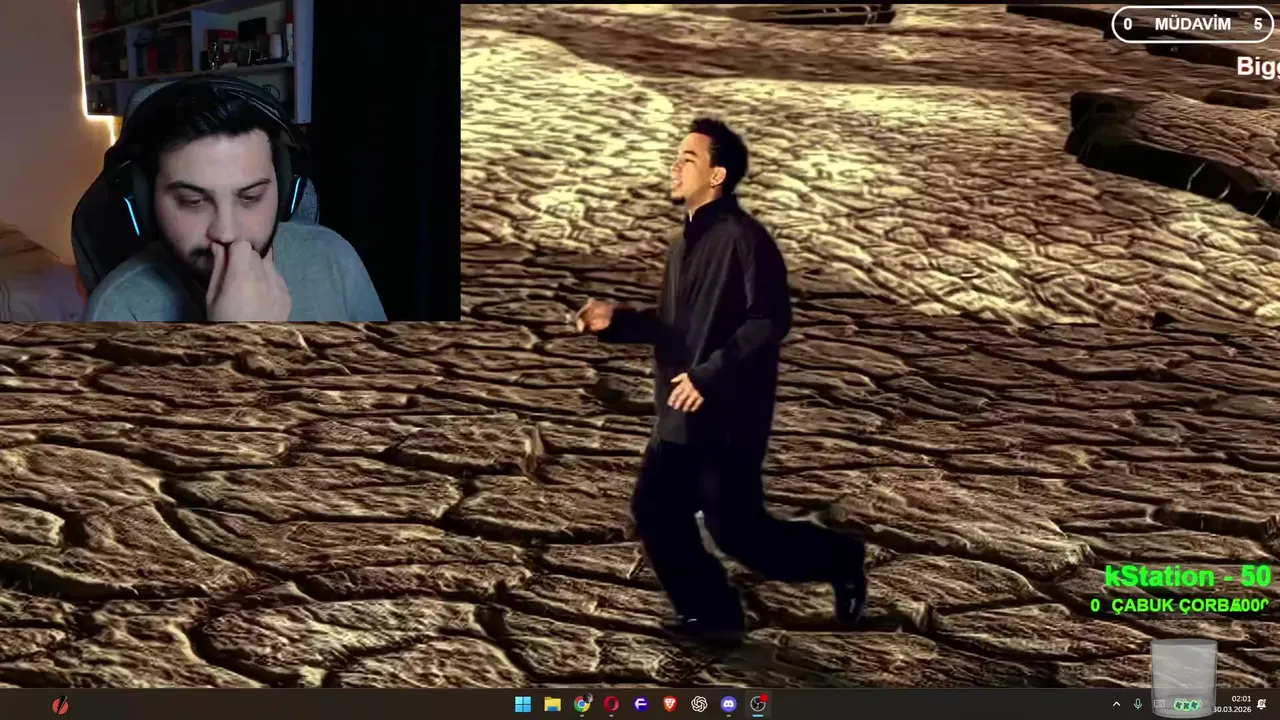The height and width of the screenshot is (720, 1280).
Task: Open the notification bell icon
Action: pyautogui.click(x=1262, y=704)
